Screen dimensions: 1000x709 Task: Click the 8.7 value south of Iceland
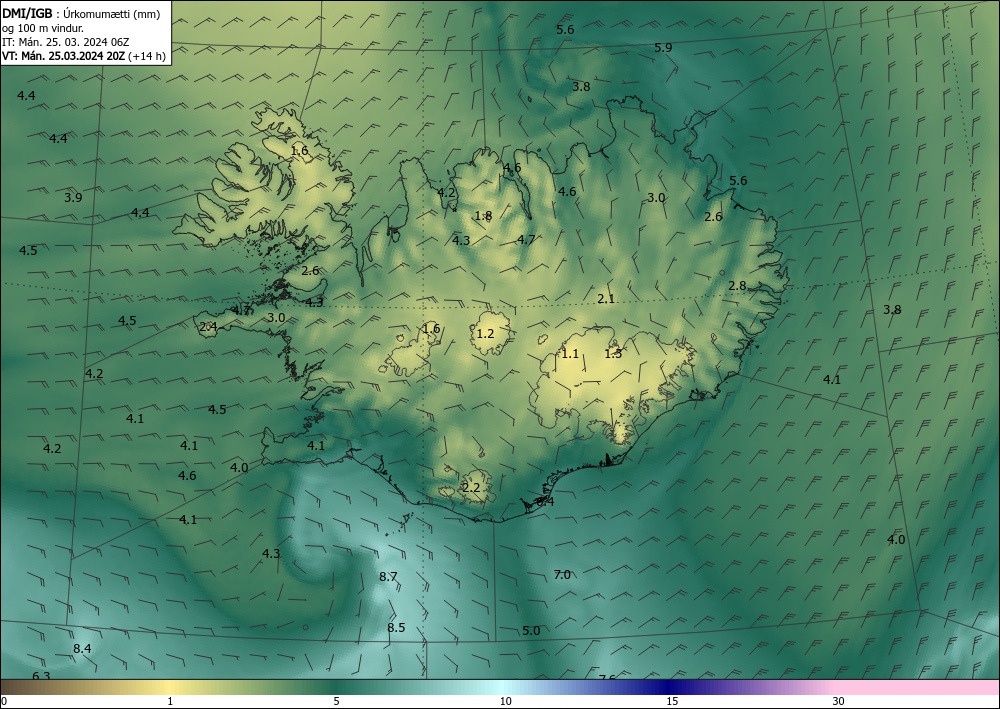[x=388, y=576]
